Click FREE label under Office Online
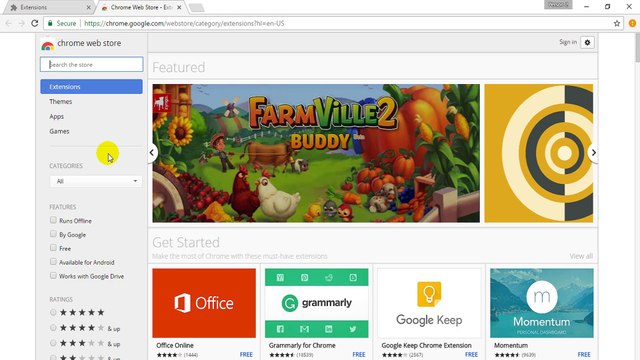 [x=246, y=354]
